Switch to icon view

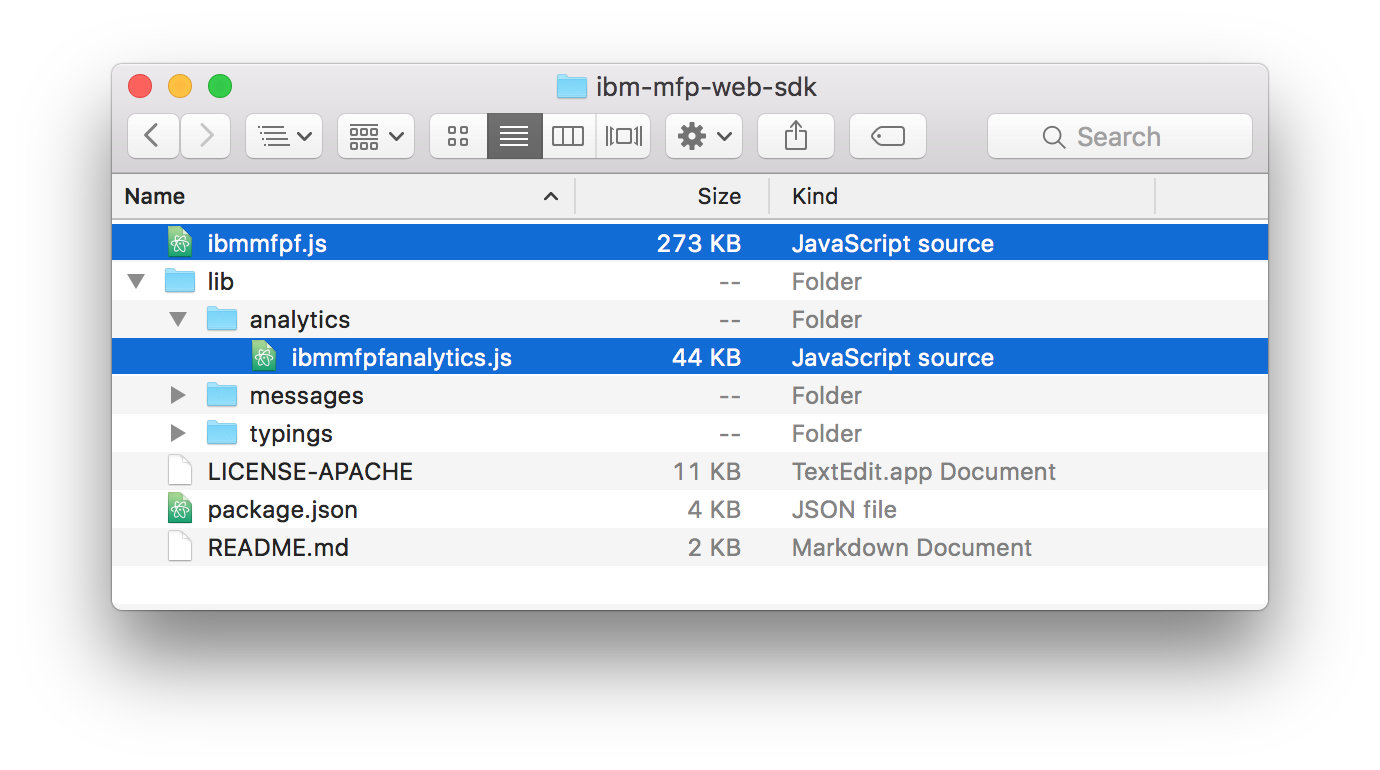click(x=458, y=136)
